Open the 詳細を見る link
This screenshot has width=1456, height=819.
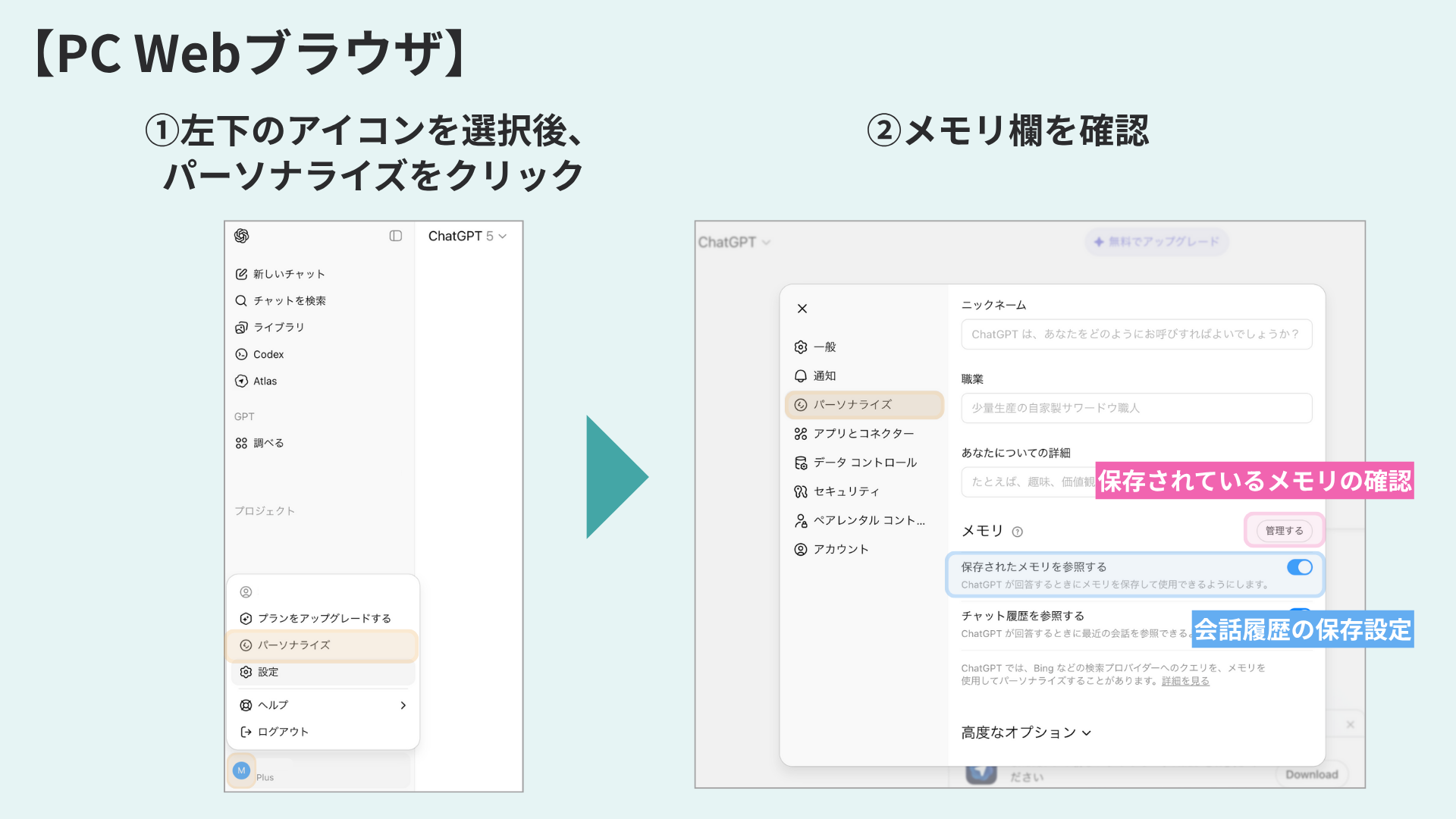pyautogui.click(x=1185, y=681)
